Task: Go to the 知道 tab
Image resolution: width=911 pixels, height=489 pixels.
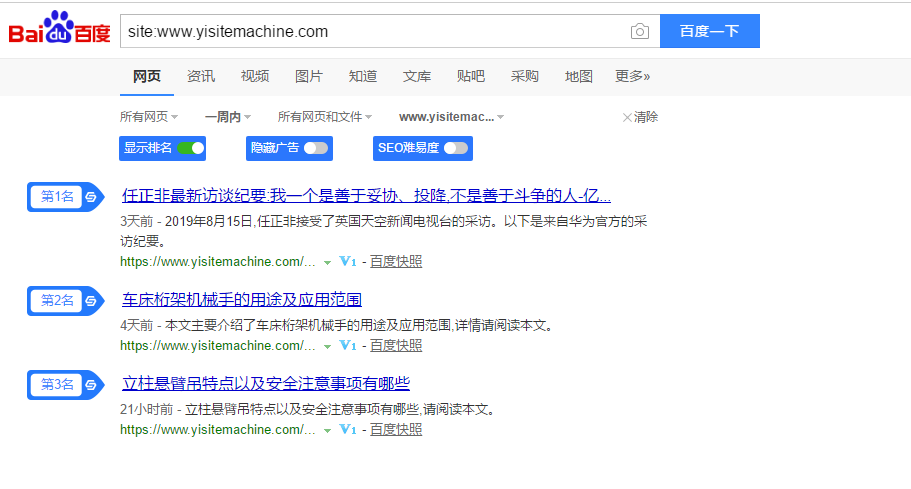Action: (x=363, y=76)
